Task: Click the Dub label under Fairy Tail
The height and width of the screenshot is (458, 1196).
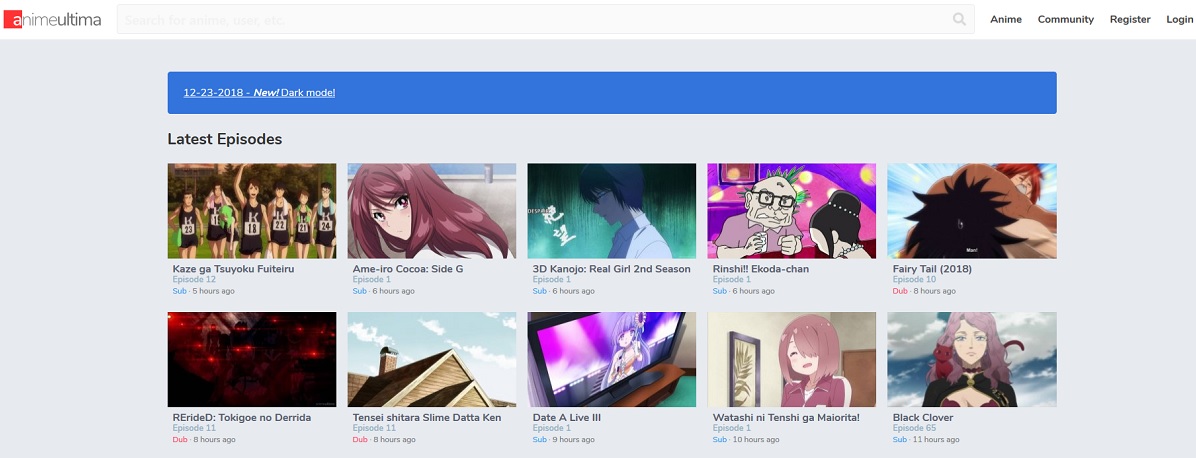Action: coord(900,291)
